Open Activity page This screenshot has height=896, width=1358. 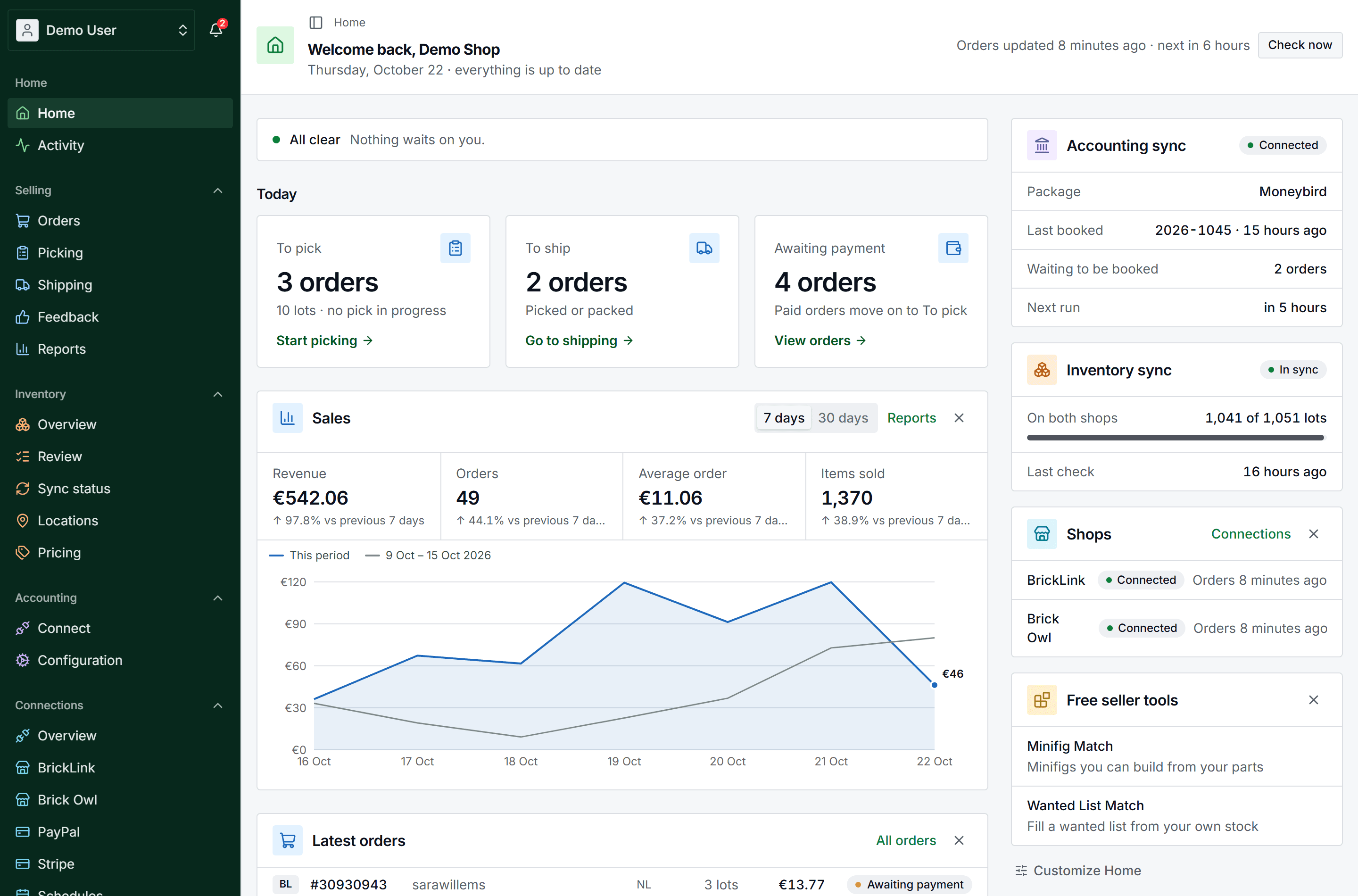coord(120,145)
